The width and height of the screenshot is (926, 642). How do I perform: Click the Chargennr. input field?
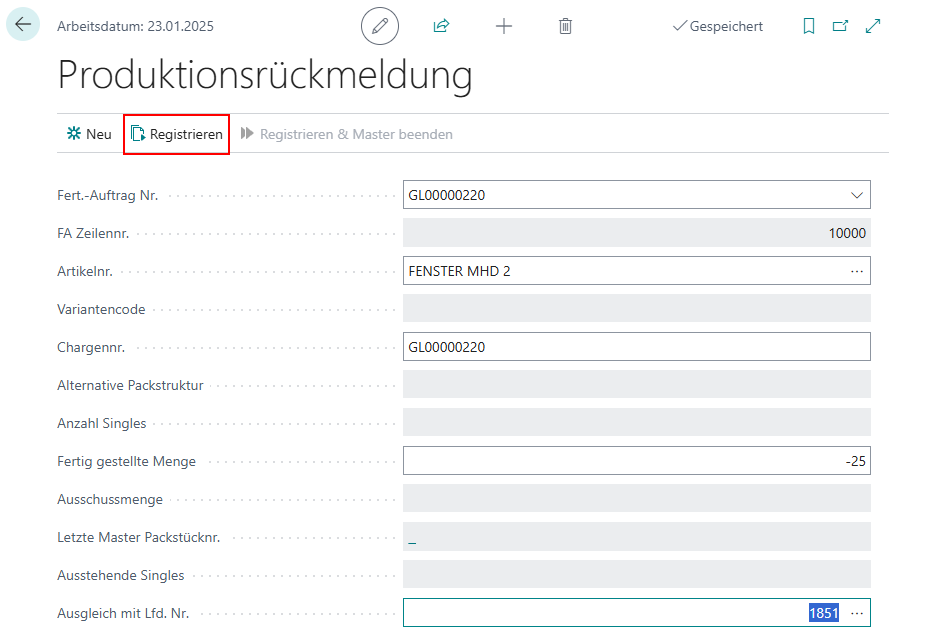tap(636, 347)
